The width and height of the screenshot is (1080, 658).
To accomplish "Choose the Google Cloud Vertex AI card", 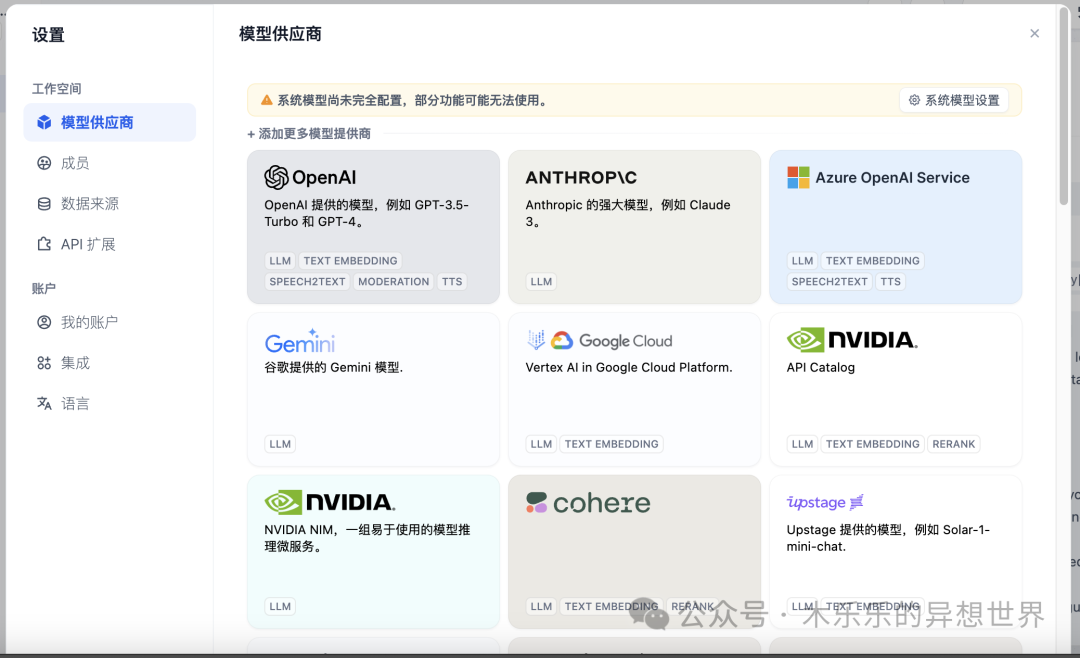I will [634, 389].
